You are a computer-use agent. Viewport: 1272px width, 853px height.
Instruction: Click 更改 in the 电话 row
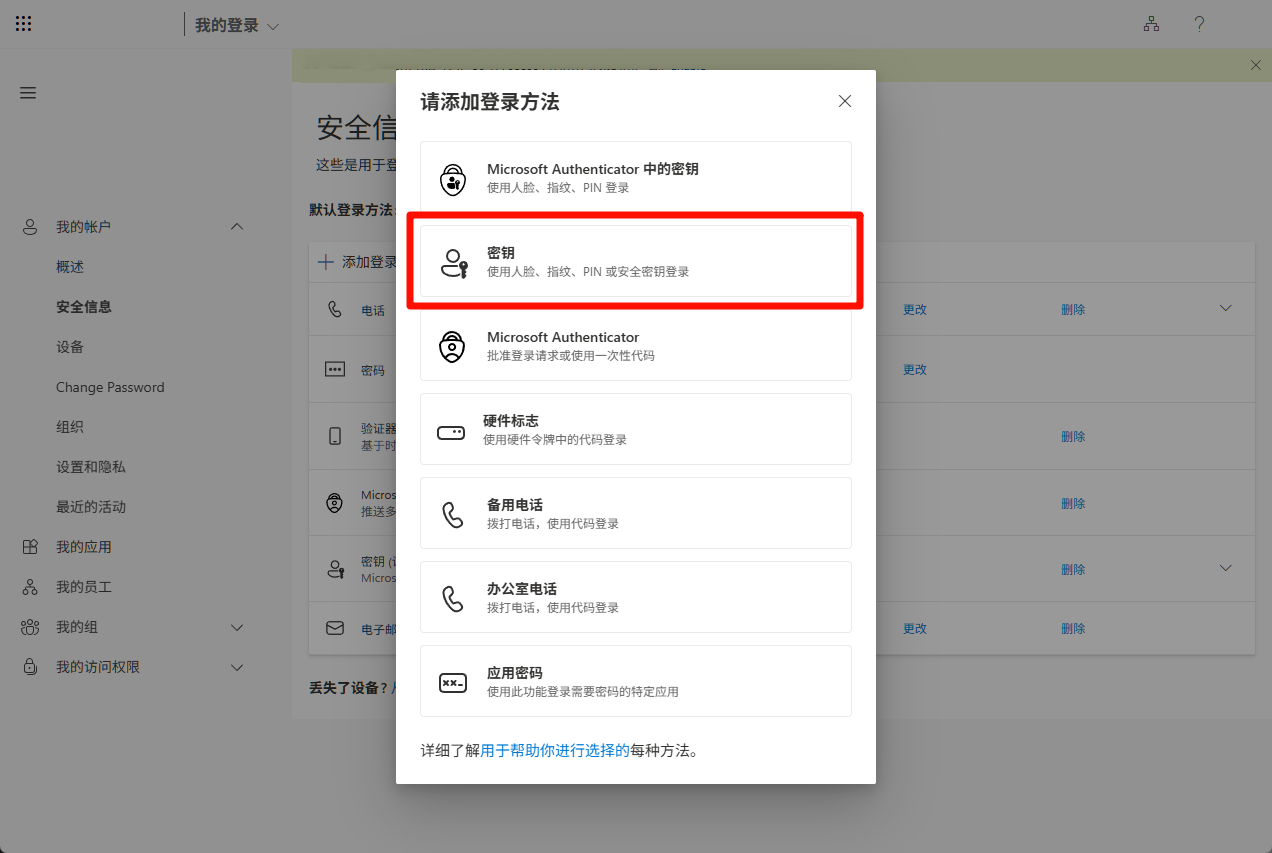915,310
